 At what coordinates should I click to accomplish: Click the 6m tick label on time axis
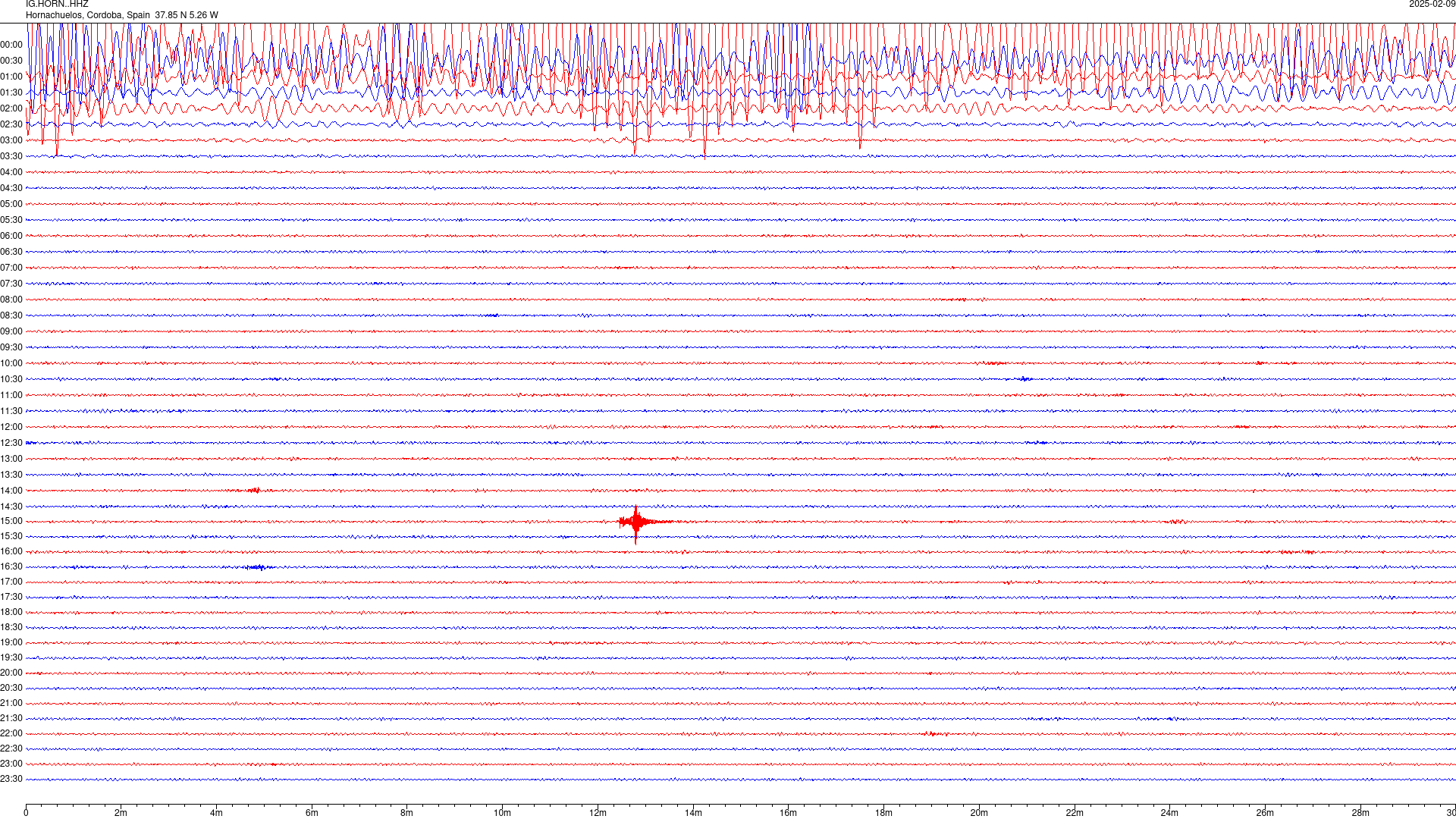(312, 813)
